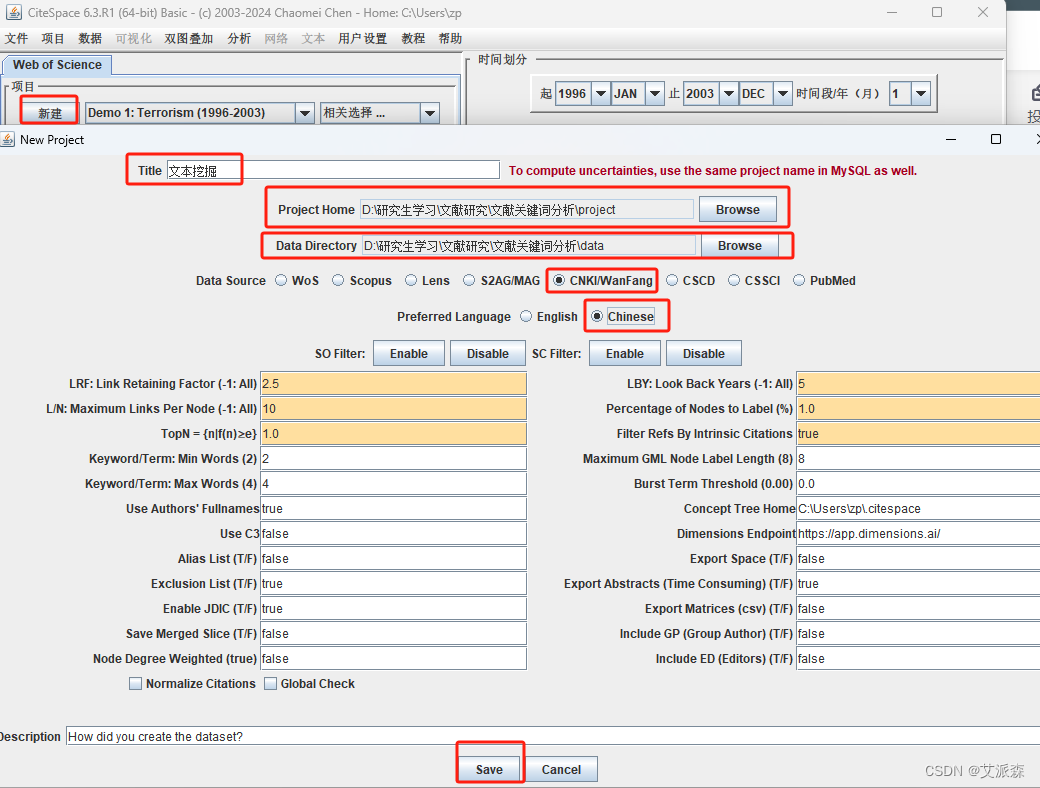Open the start year 1996 dropdown
Image resolution: width=1040 pixels, height=788 pixels.
[600, 94]
